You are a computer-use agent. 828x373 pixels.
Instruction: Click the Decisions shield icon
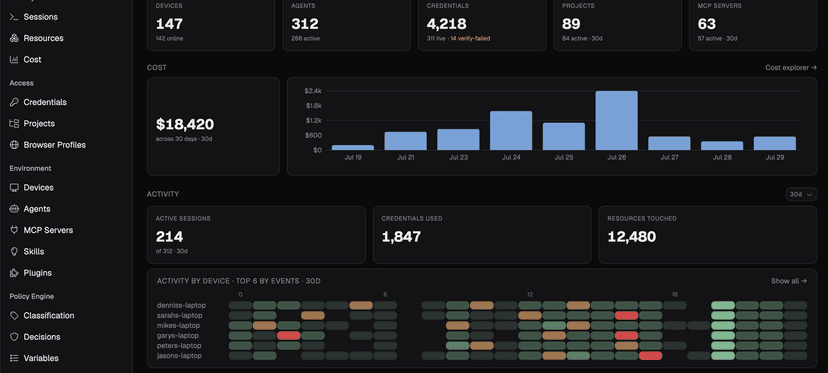[14, 337]
